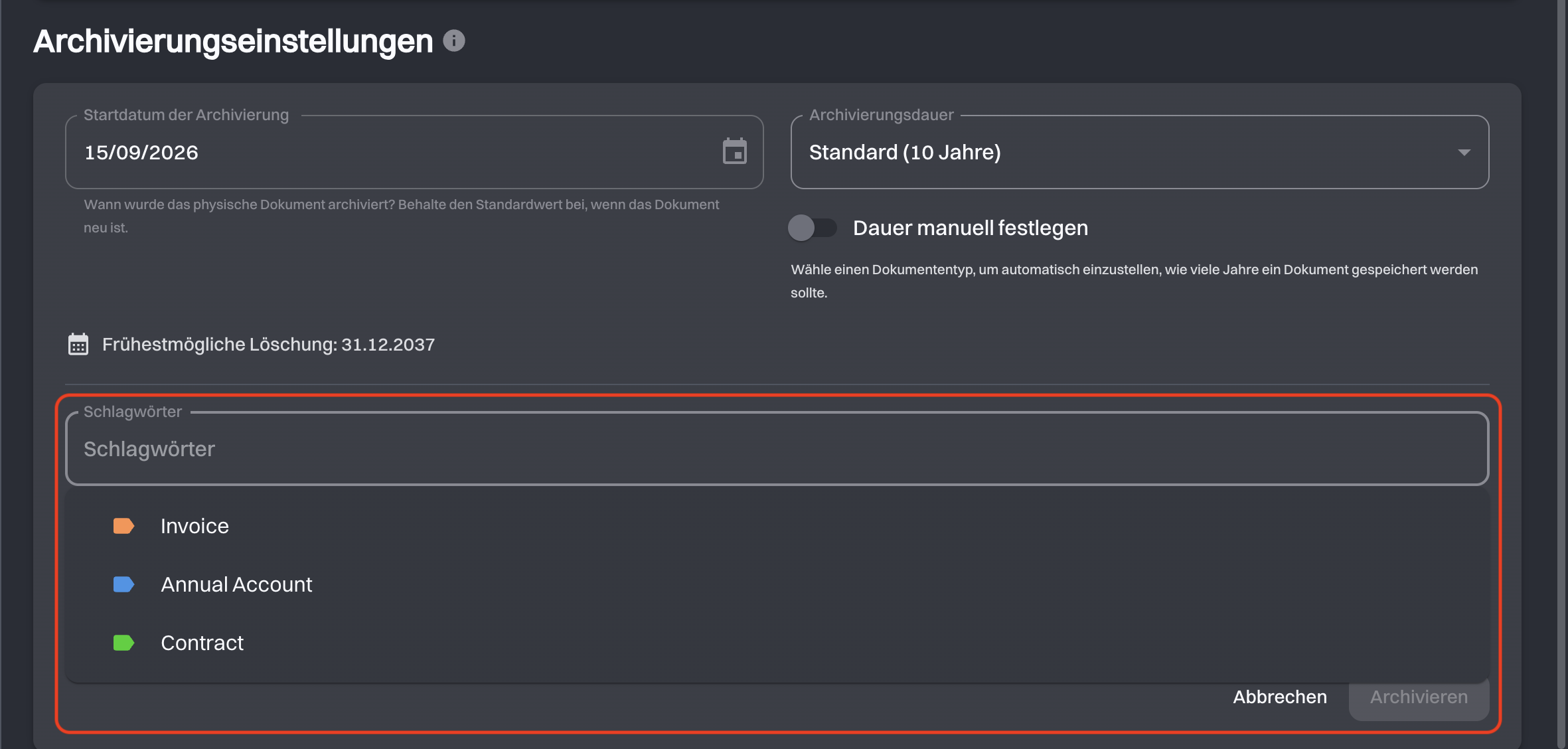The height and width of the screenshot is (749, 1568).
Task: Open the Archivierungsdauer dropdown
Action: tap(1140, 152)
